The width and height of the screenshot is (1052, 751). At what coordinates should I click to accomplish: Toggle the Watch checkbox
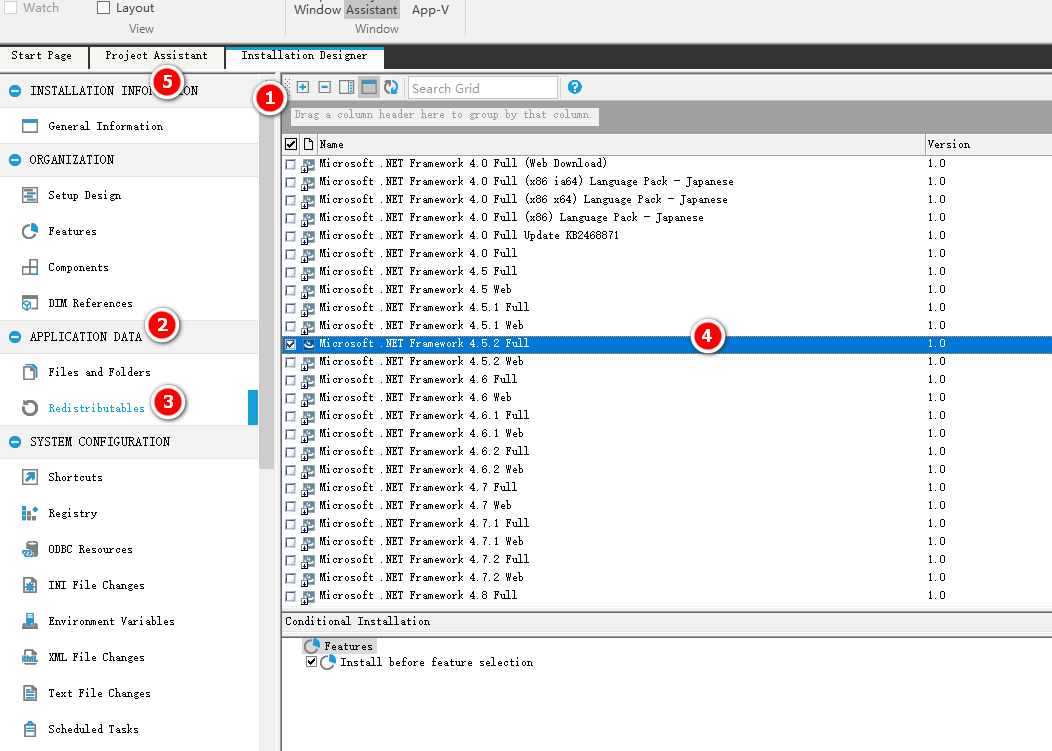click(x=11, y=7)
